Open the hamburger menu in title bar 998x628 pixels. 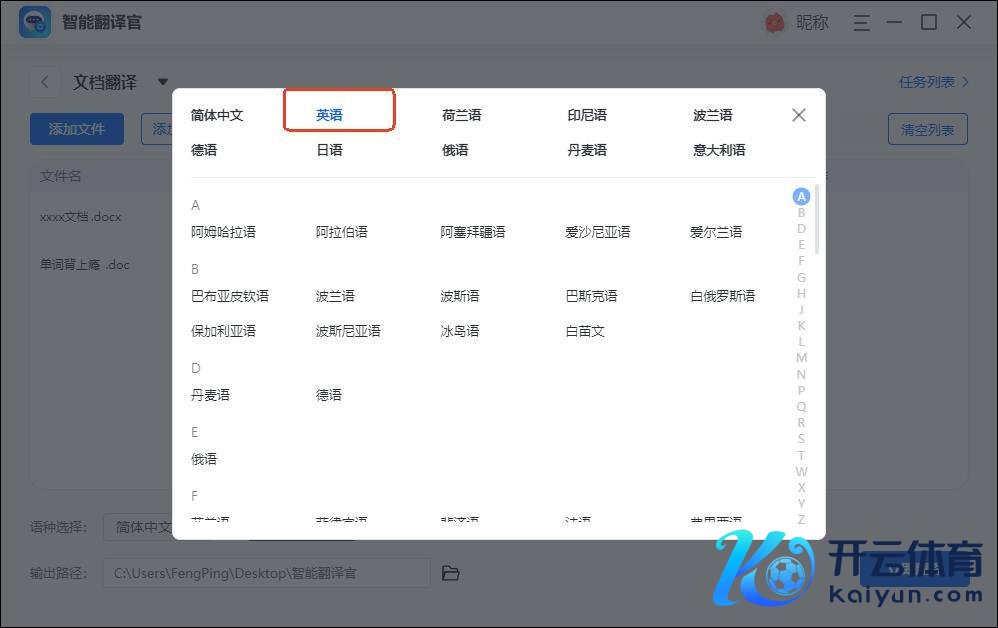pos(862,22)
